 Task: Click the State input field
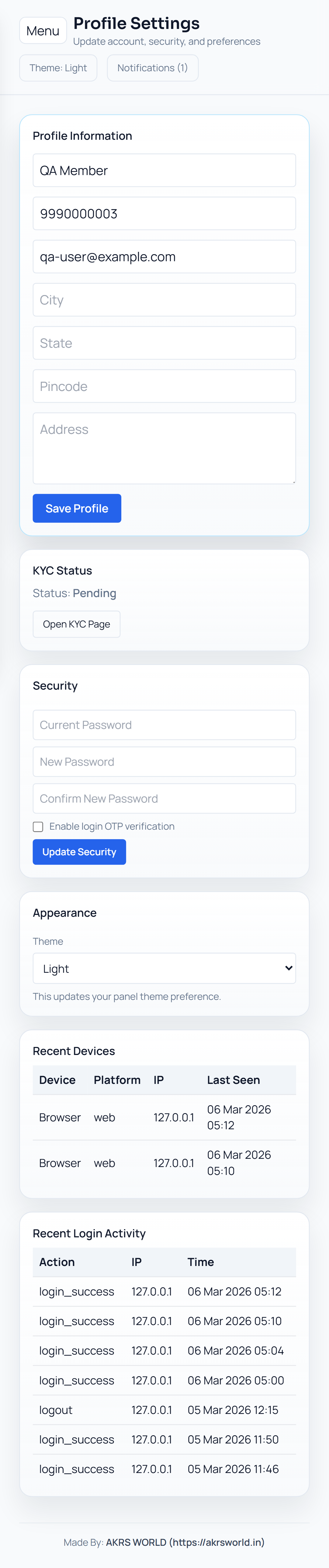coord(164,343)
